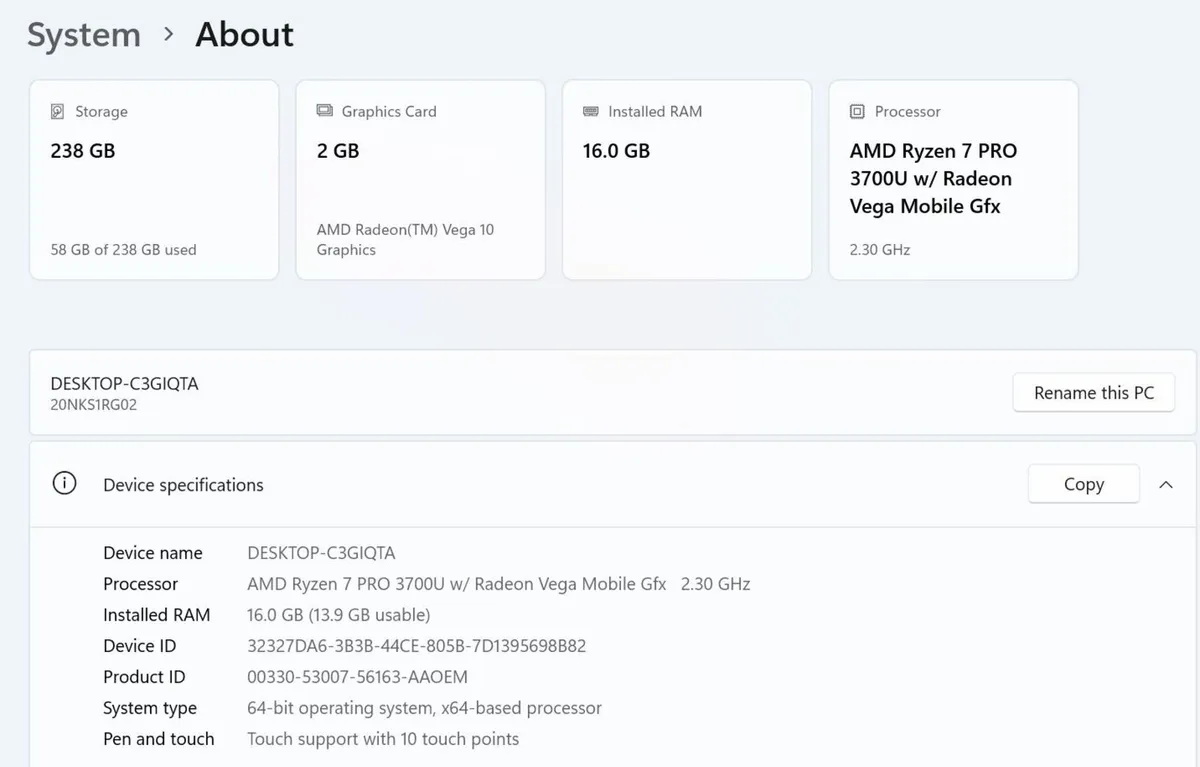Click the 'Device name' row label
Viewport: 1200px width, 767px height.
(153, 553)
